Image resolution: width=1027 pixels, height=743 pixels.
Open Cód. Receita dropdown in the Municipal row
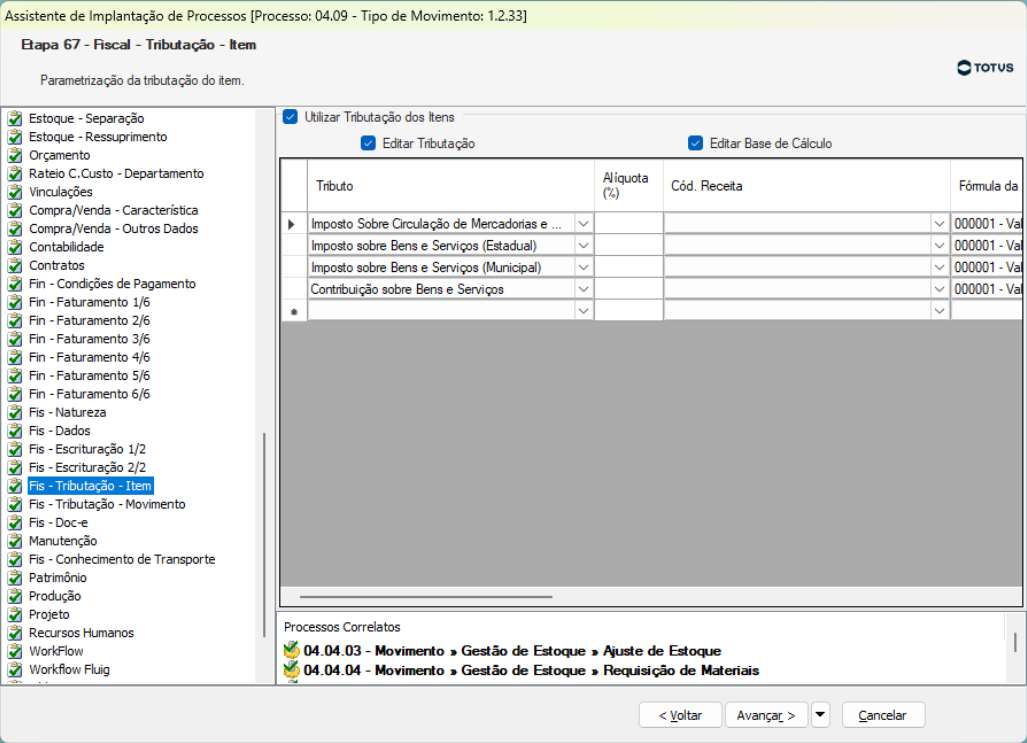(x=939, y=267)
